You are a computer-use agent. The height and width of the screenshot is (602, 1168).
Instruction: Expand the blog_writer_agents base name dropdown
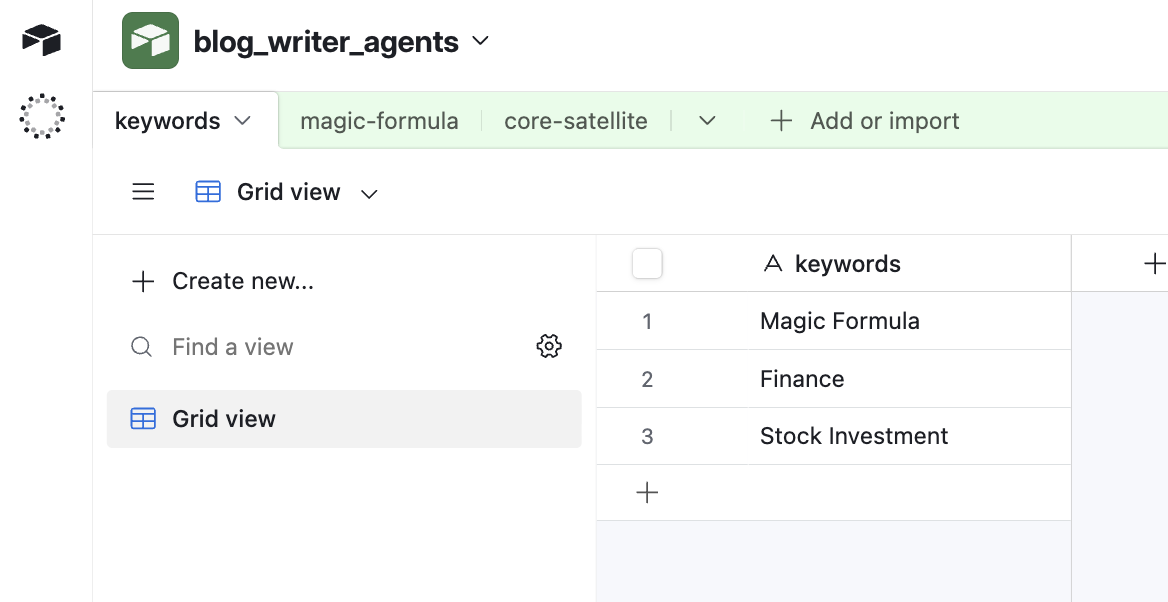(481, 41)
